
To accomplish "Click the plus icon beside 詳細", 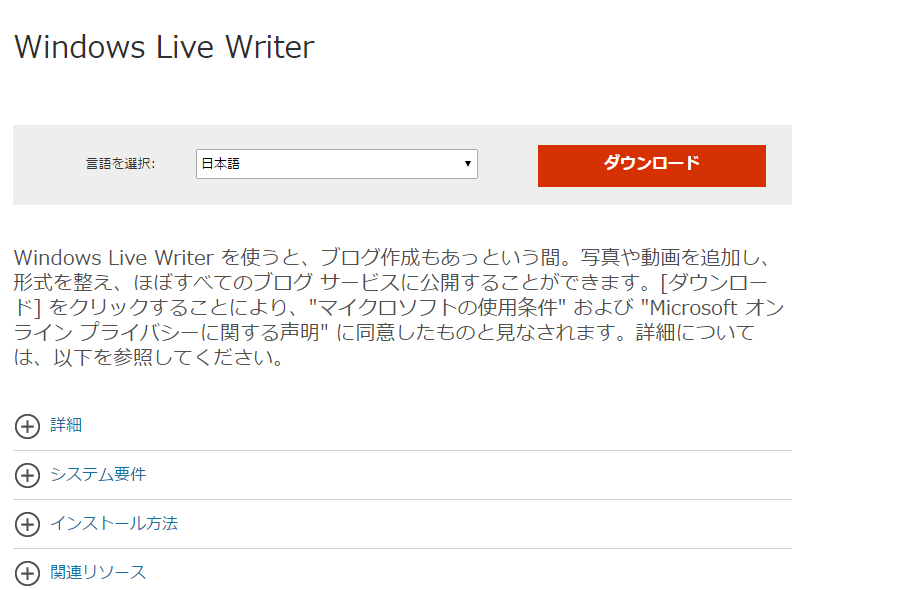I will (27, 426).
